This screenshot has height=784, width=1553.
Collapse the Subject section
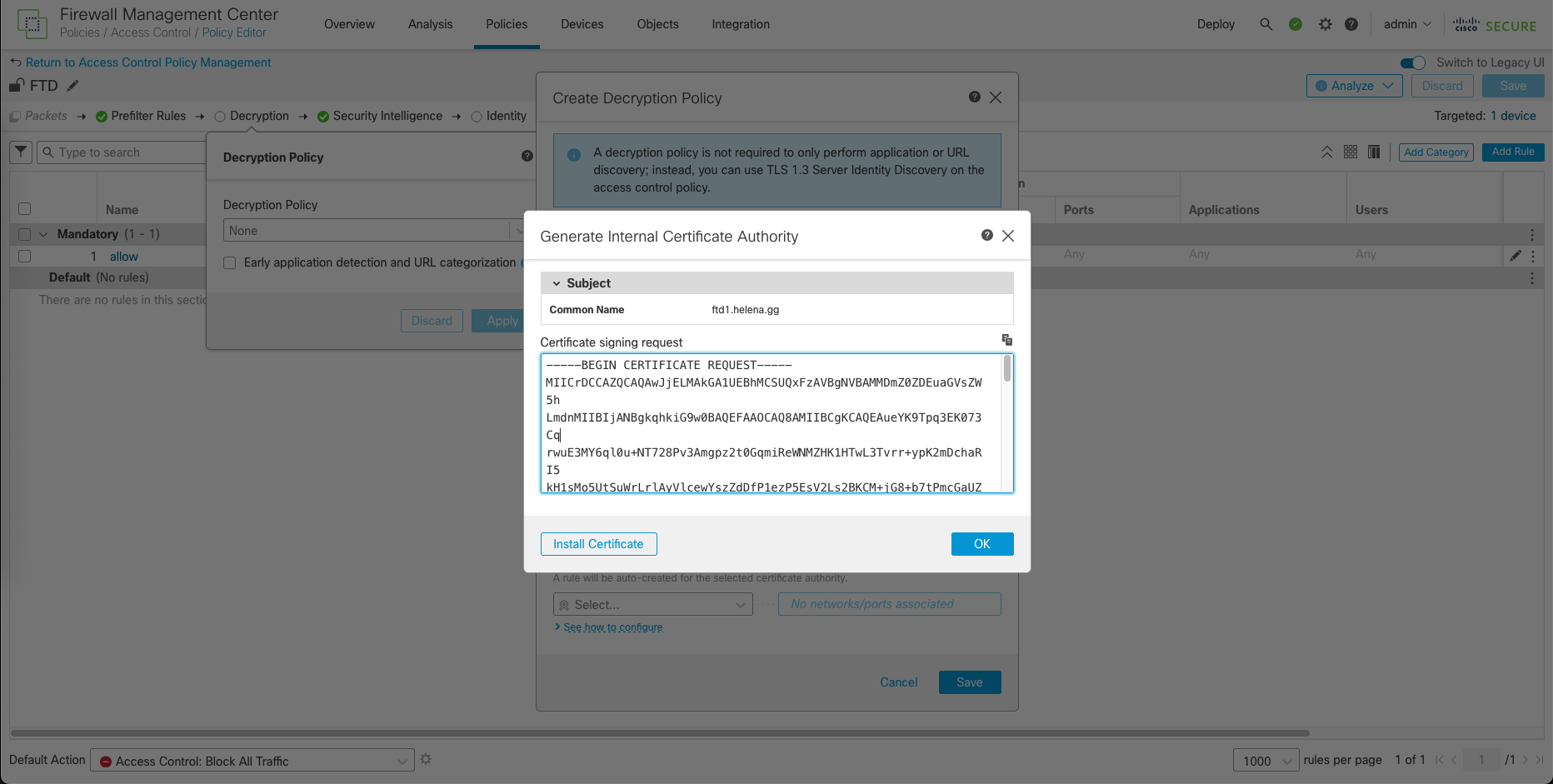click(x=557, y=283)
